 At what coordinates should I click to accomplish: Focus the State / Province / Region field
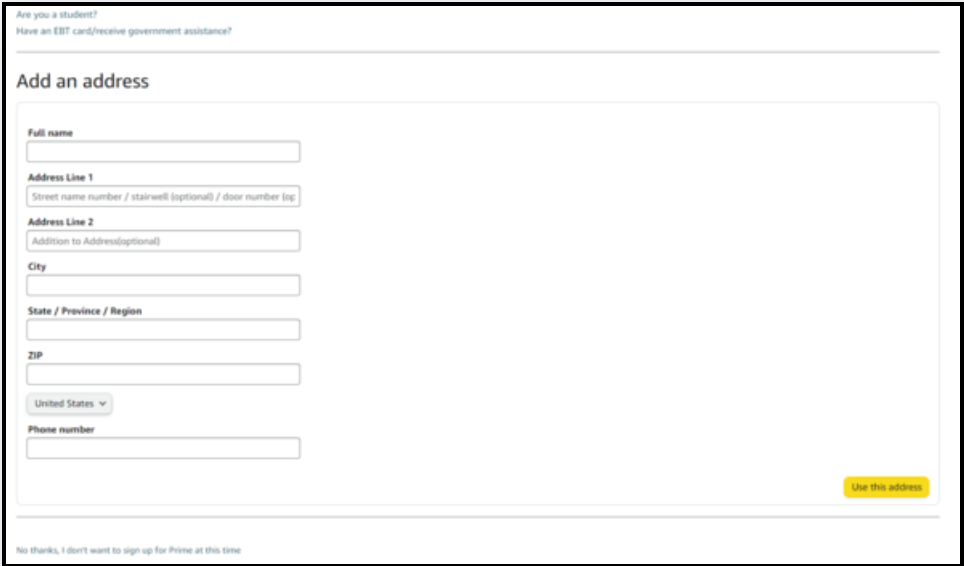pyautogui.click(x=163, y=330)
